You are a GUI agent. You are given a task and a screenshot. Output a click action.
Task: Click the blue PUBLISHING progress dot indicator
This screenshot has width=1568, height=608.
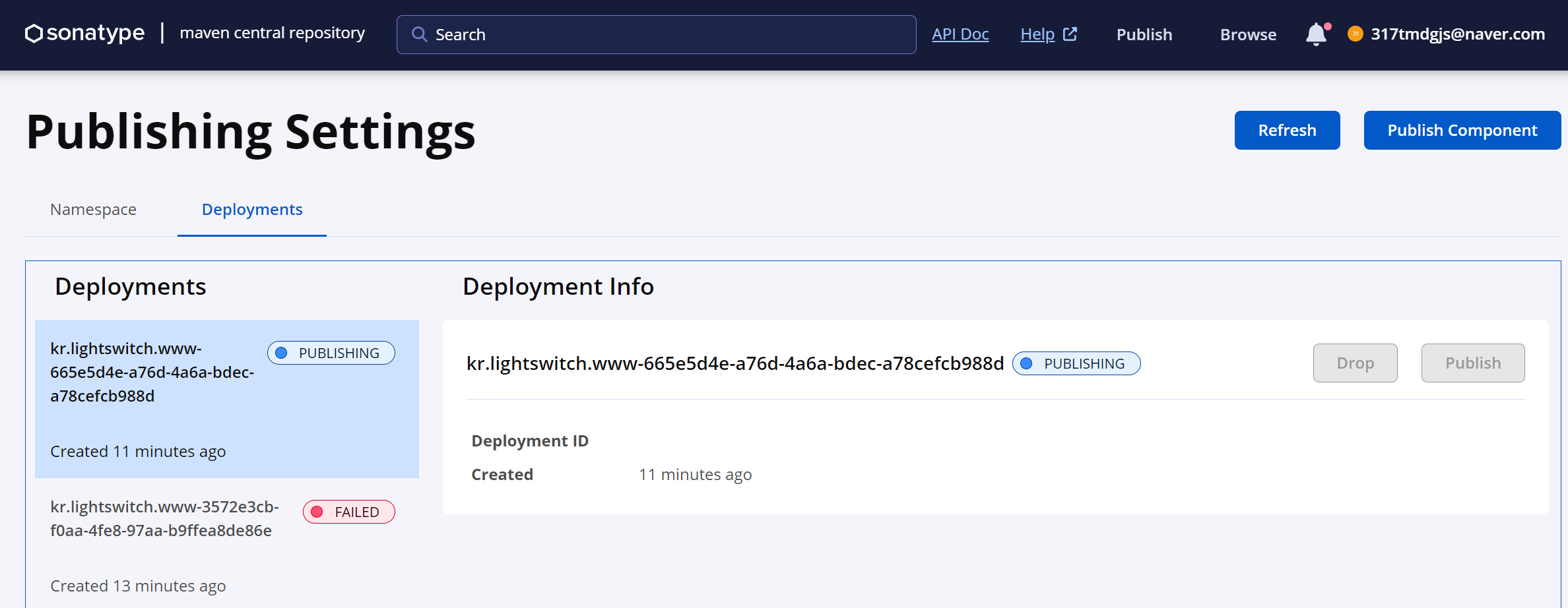1027,363
